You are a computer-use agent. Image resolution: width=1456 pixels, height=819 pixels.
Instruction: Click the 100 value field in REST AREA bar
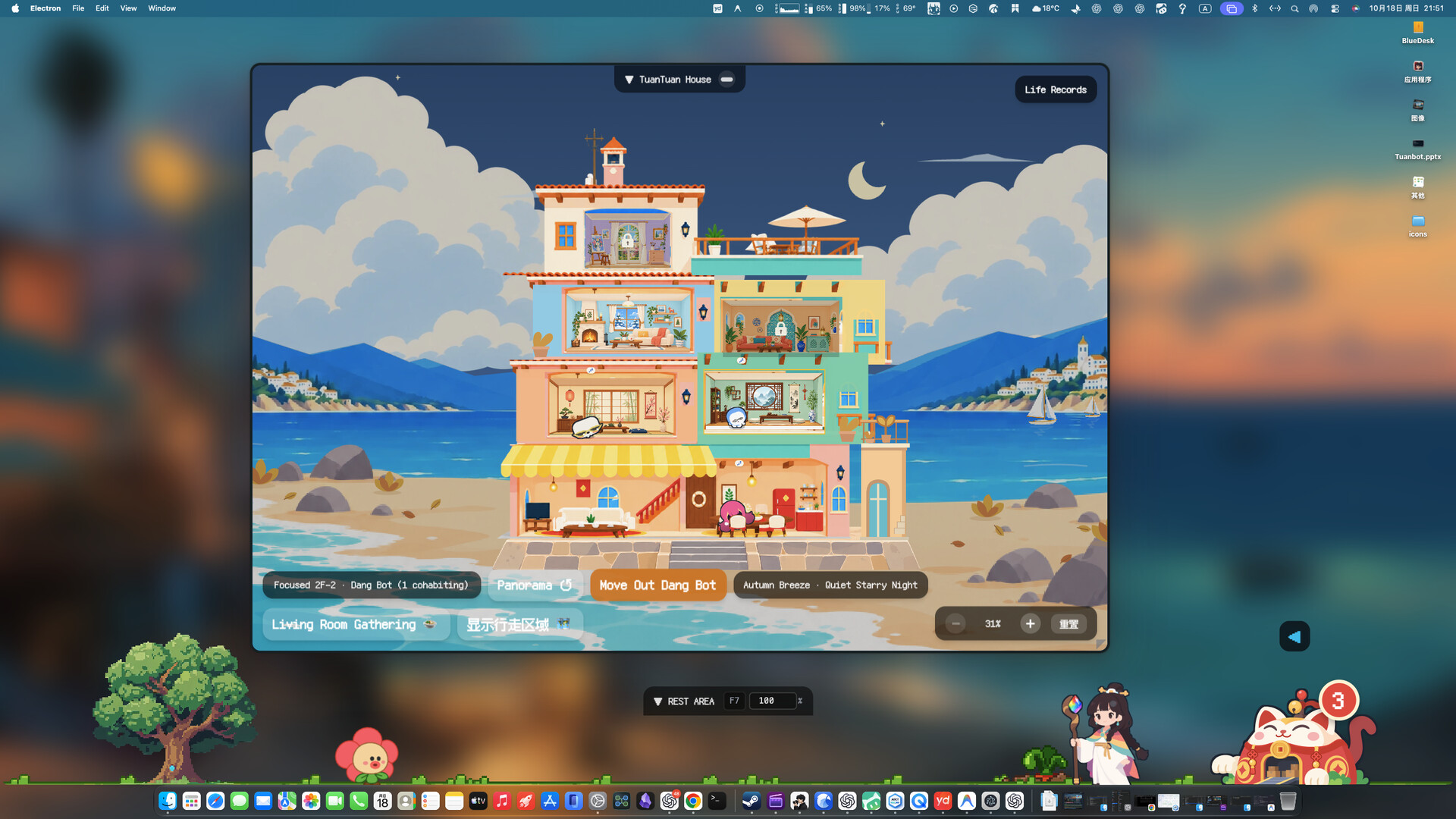(772, 701)
